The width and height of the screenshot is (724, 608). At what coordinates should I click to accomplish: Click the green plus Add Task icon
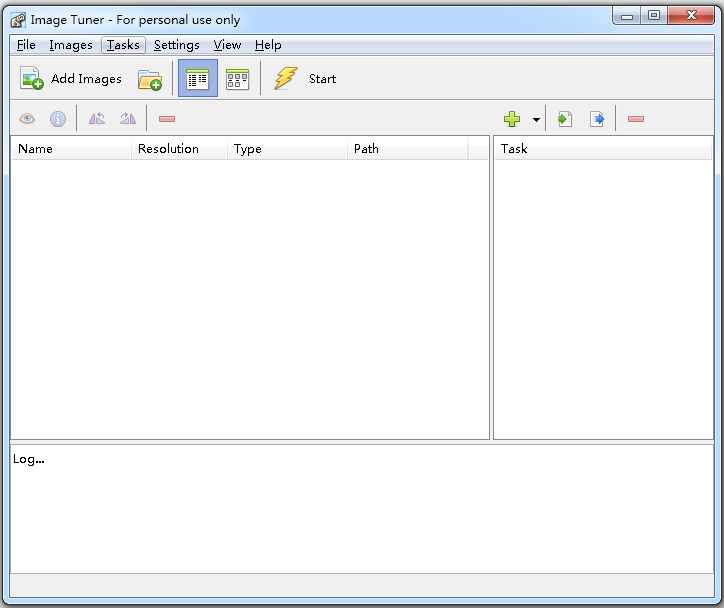coord(512,119)
